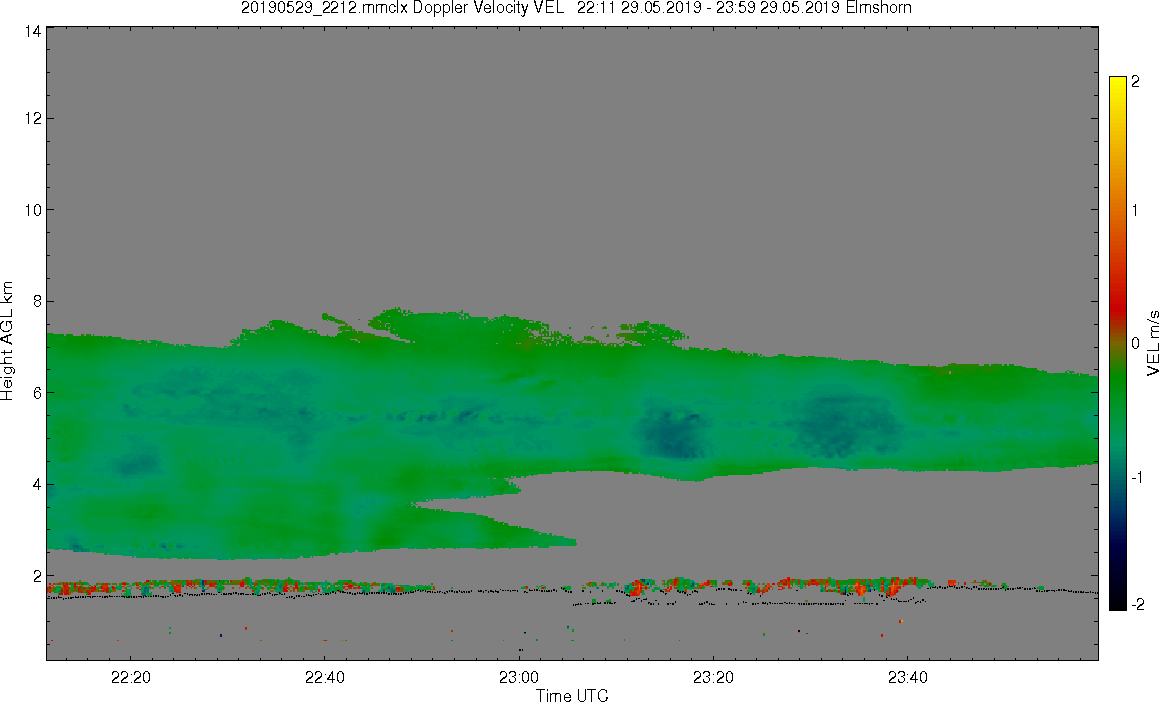The height and width of the screenshot is (702, 1159).
Task: Click the 'Time UTC' axis label
Action: [571, 695]
